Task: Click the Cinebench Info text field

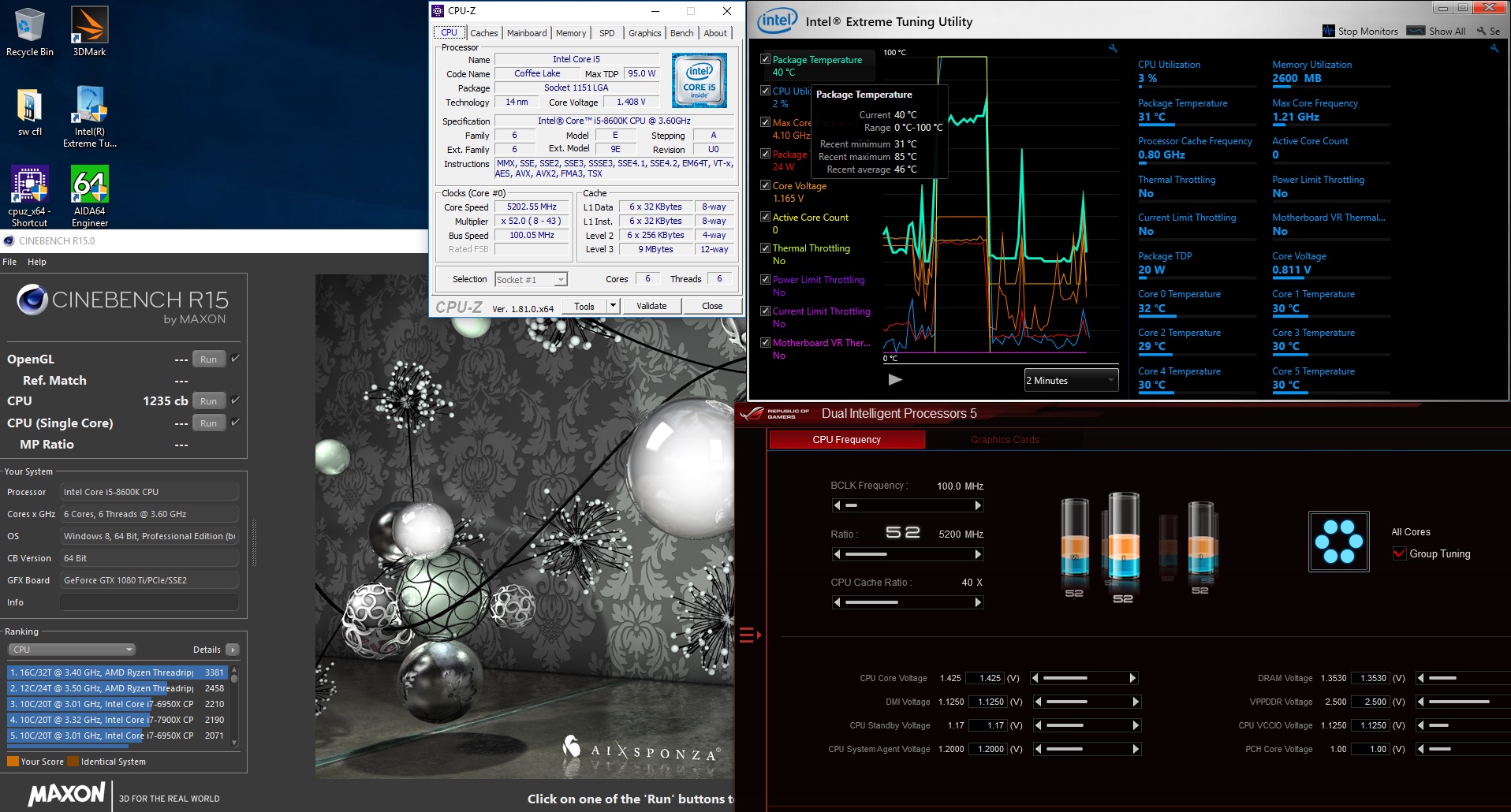Action: (149, 602)
